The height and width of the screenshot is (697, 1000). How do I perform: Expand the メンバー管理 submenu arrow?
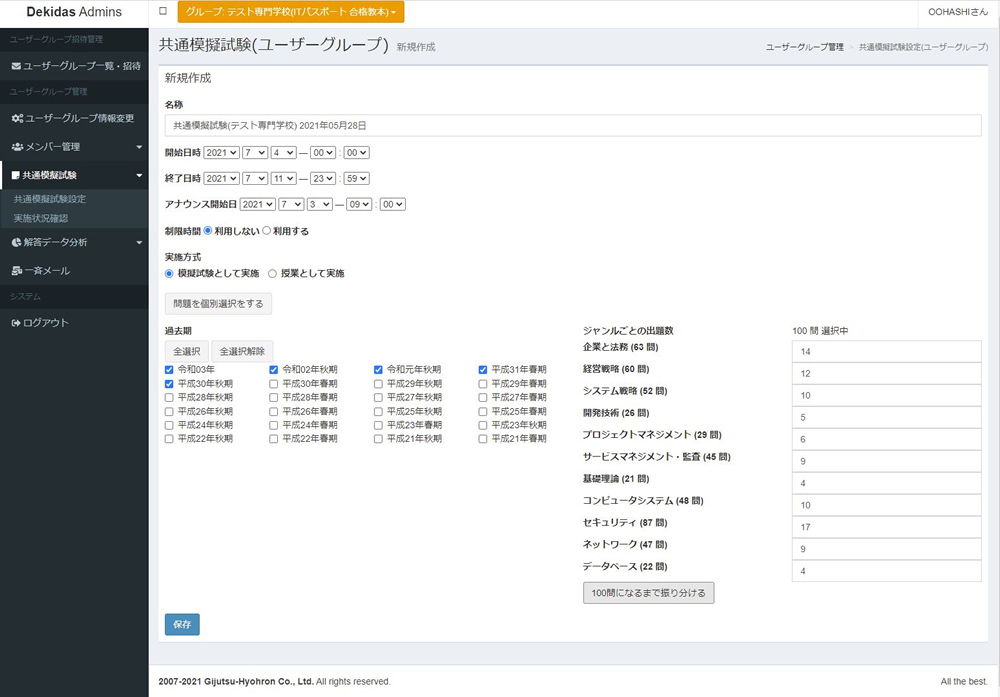[139, 147]
